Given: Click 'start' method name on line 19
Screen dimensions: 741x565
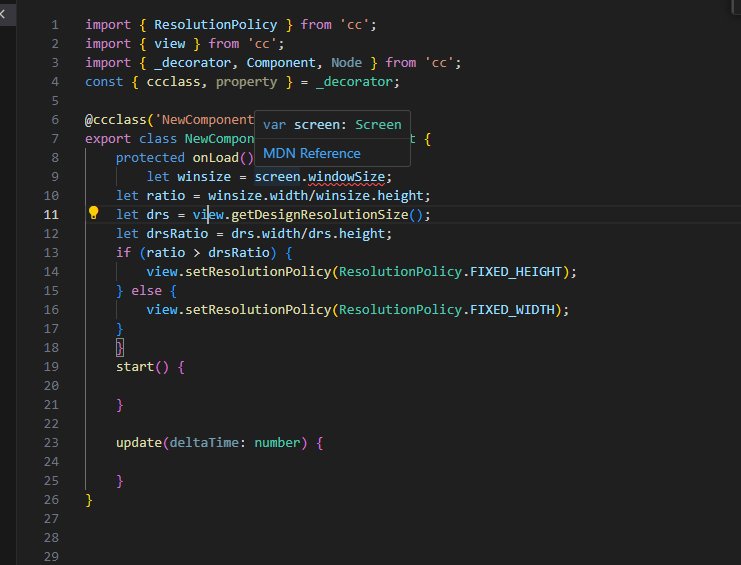Looking at the screenshot, I should [x=135, y=367].
